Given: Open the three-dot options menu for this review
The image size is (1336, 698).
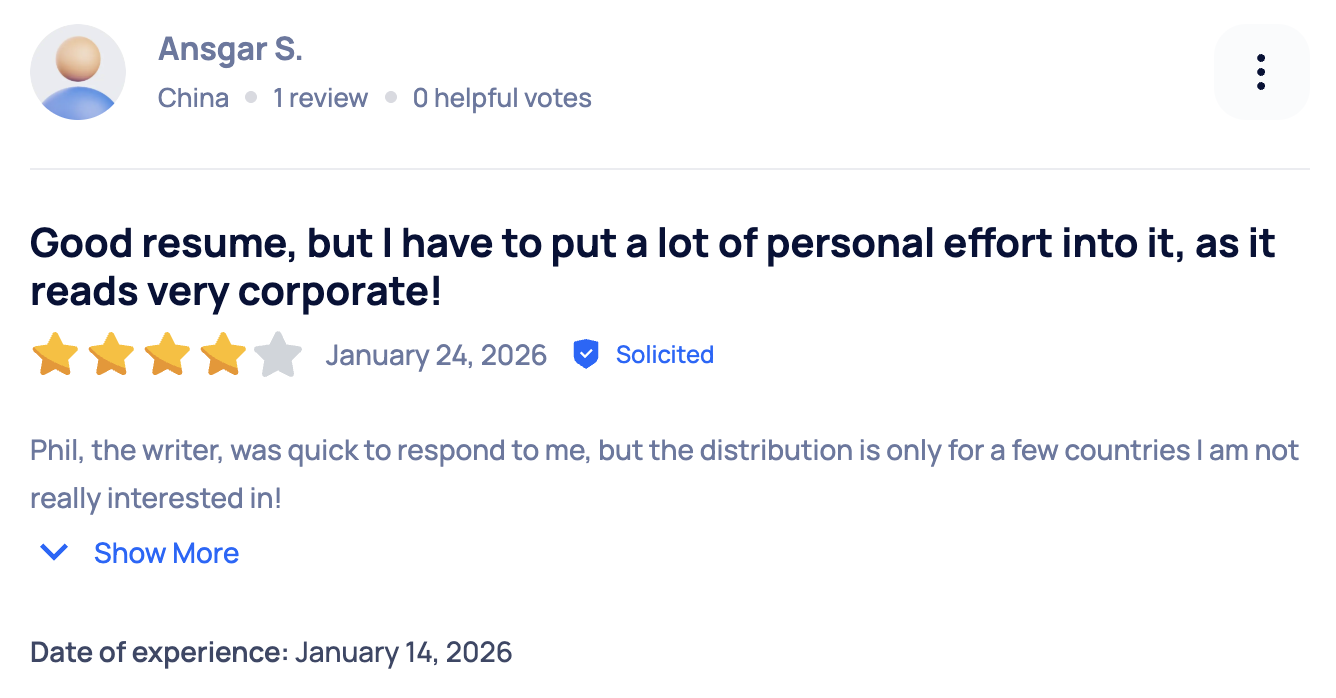Looking at the screenshot, I should (1261, 71).
